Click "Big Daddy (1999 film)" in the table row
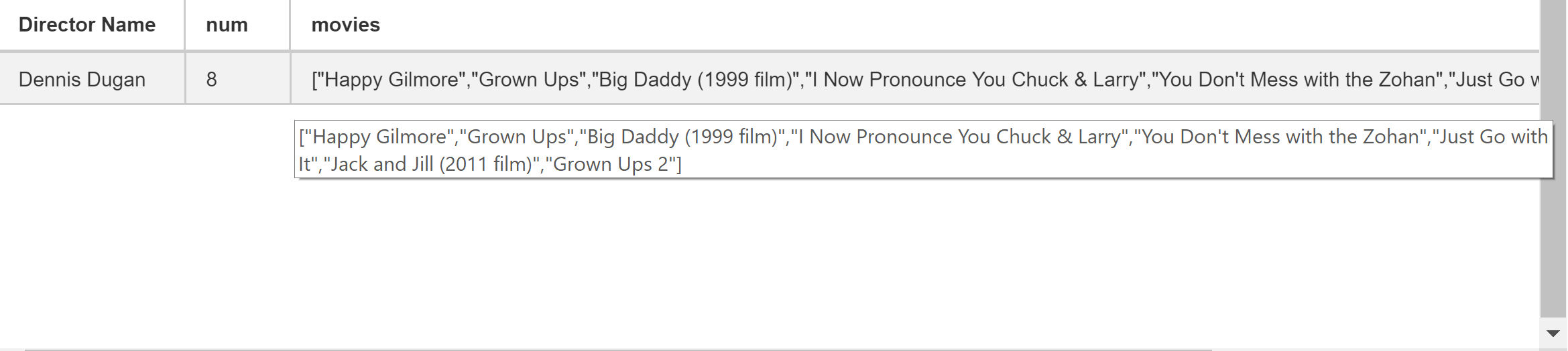 (x=695, y=80)
